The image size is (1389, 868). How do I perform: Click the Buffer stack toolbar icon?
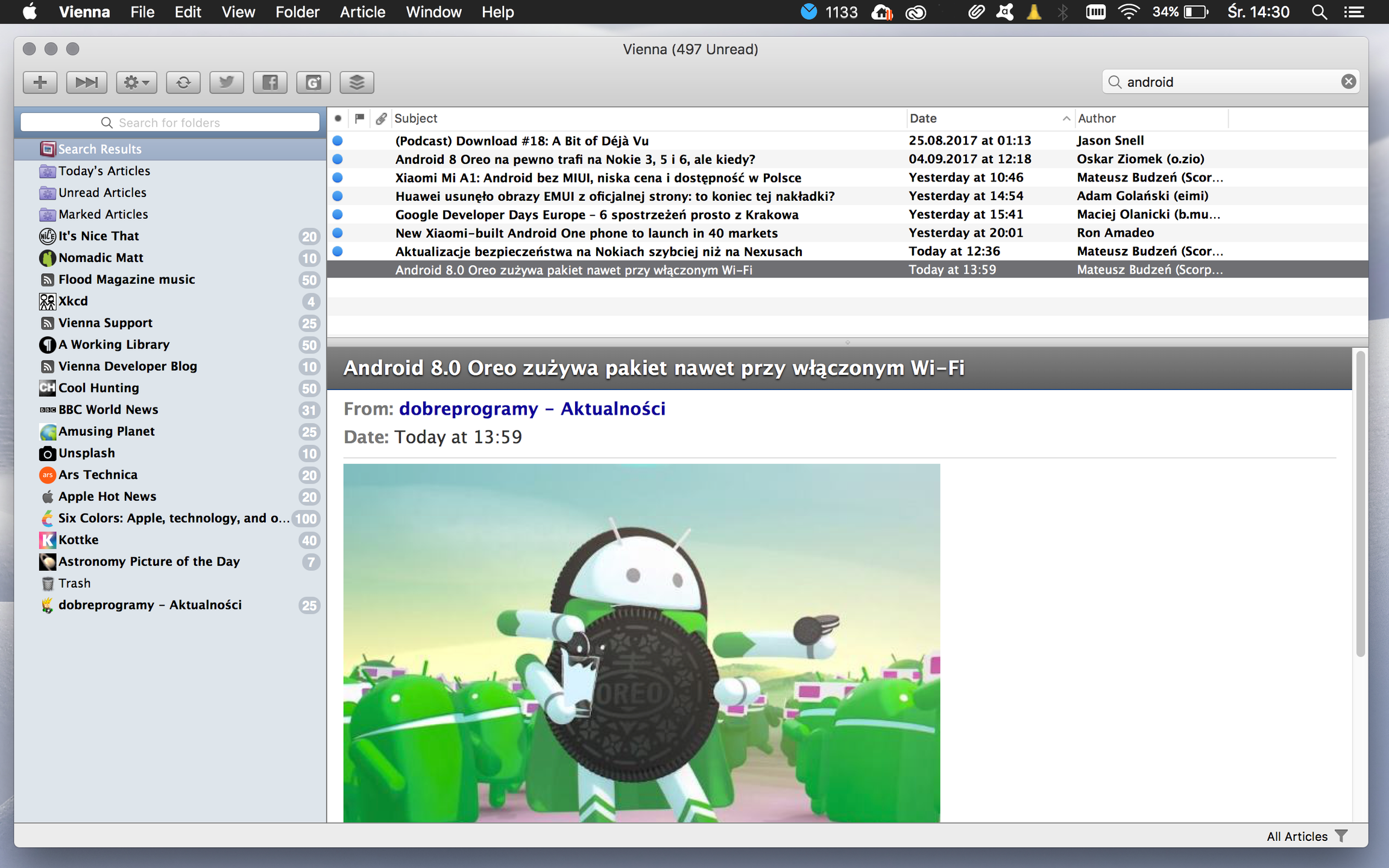click(x=356, y=82)
